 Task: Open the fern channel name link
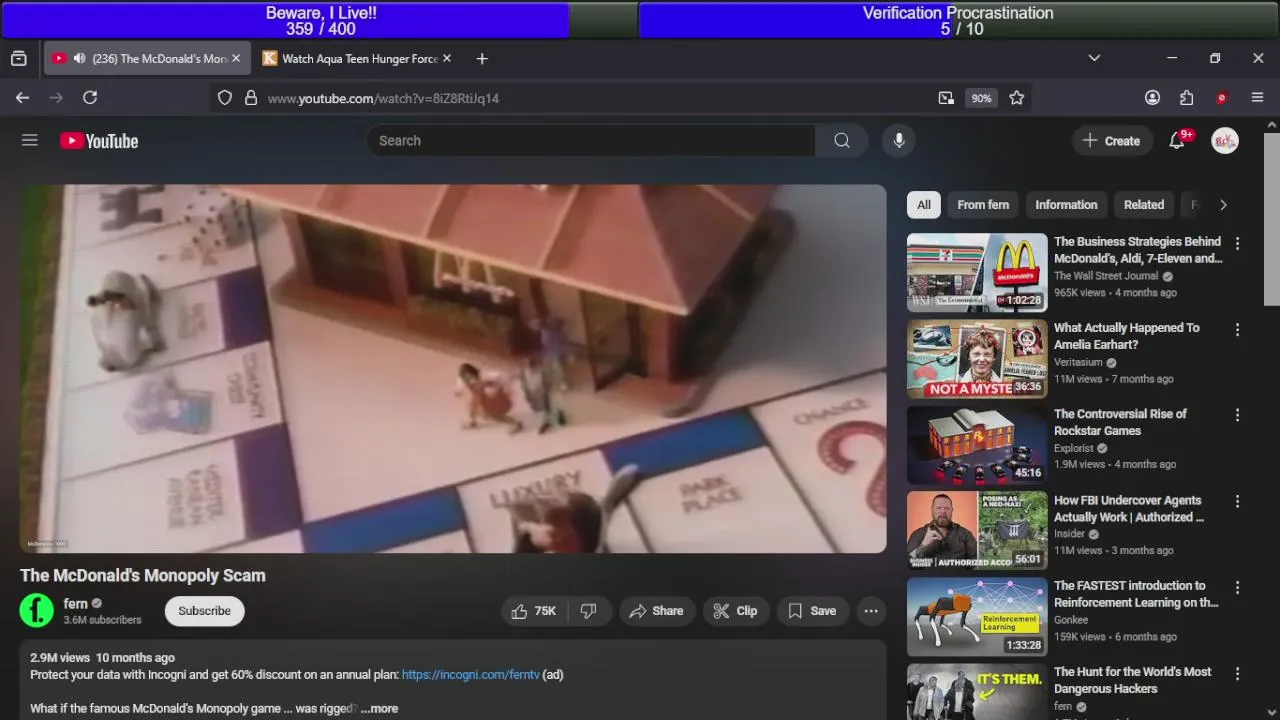pos(76,604)
